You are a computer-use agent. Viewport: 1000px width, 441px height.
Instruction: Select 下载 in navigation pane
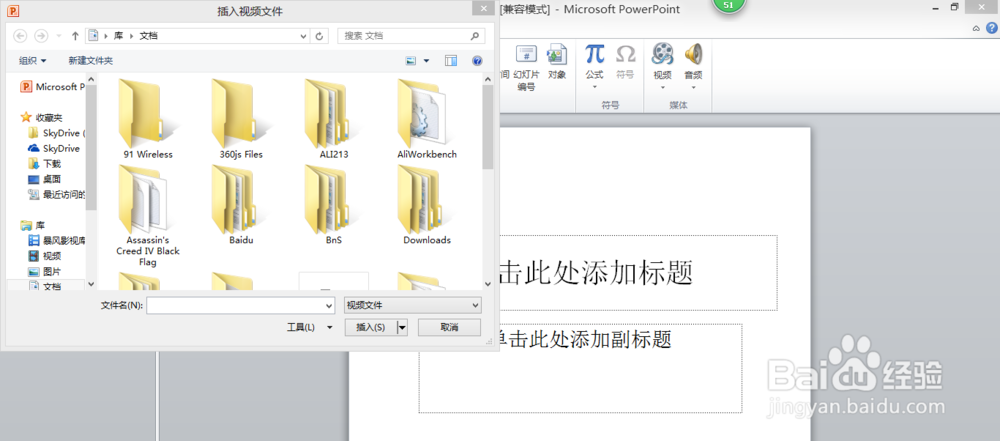click(x=45, y=163)
